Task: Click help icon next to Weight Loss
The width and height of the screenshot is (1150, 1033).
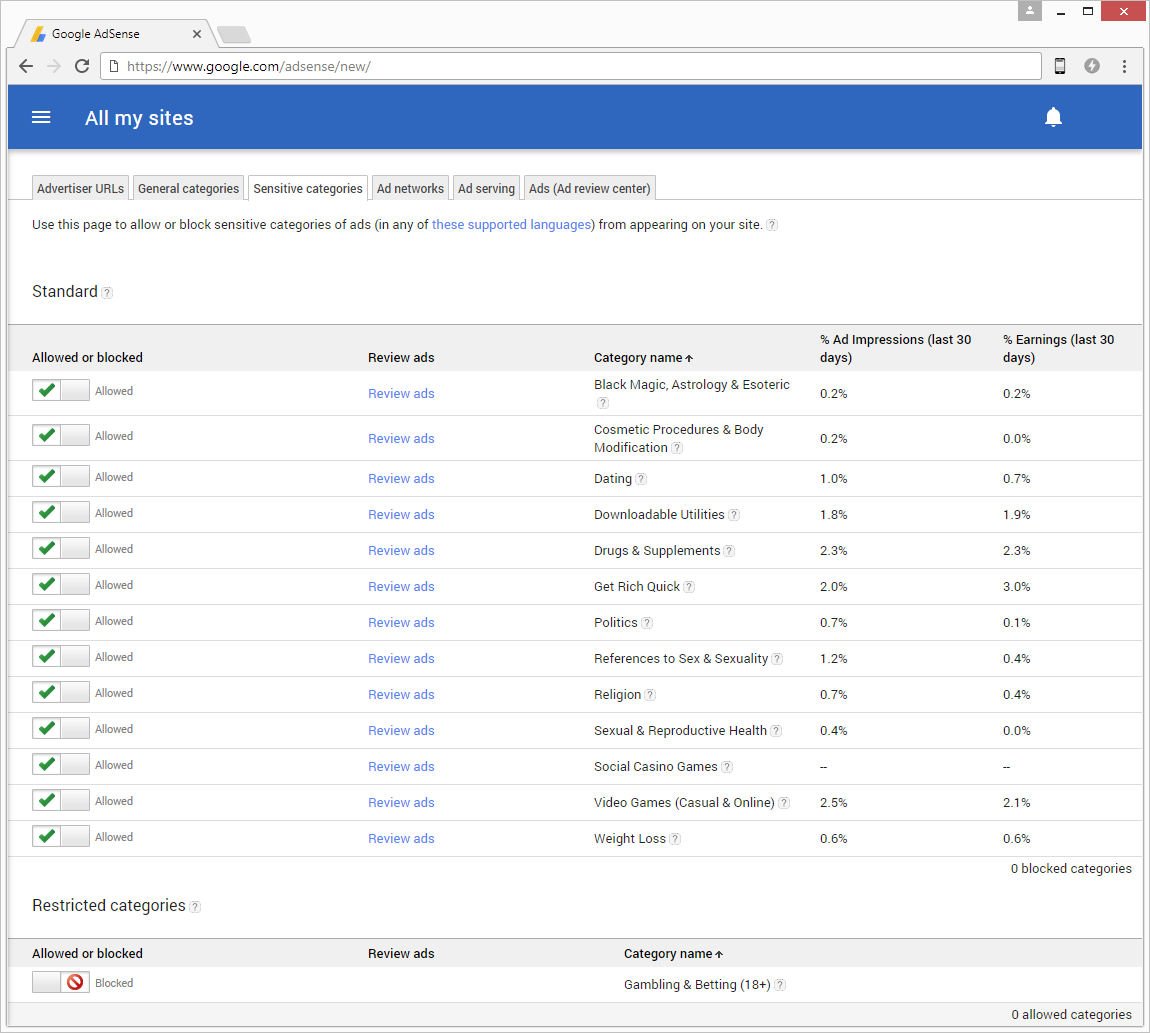Action: coord(675,839)
